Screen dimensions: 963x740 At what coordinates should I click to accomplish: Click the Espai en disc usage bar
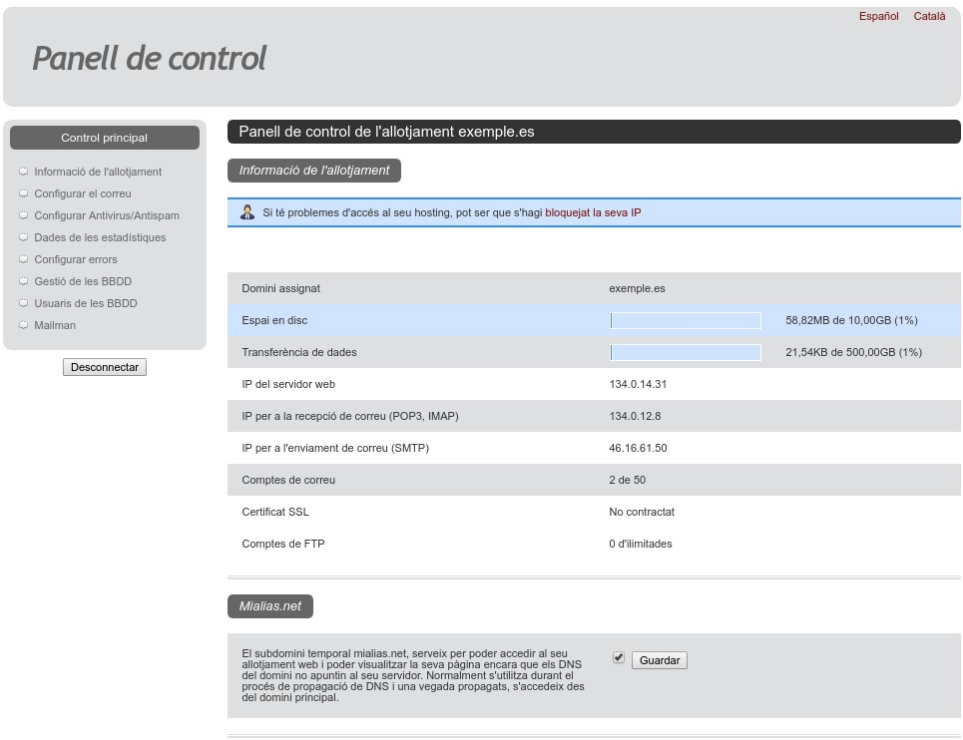click(685, 321)
